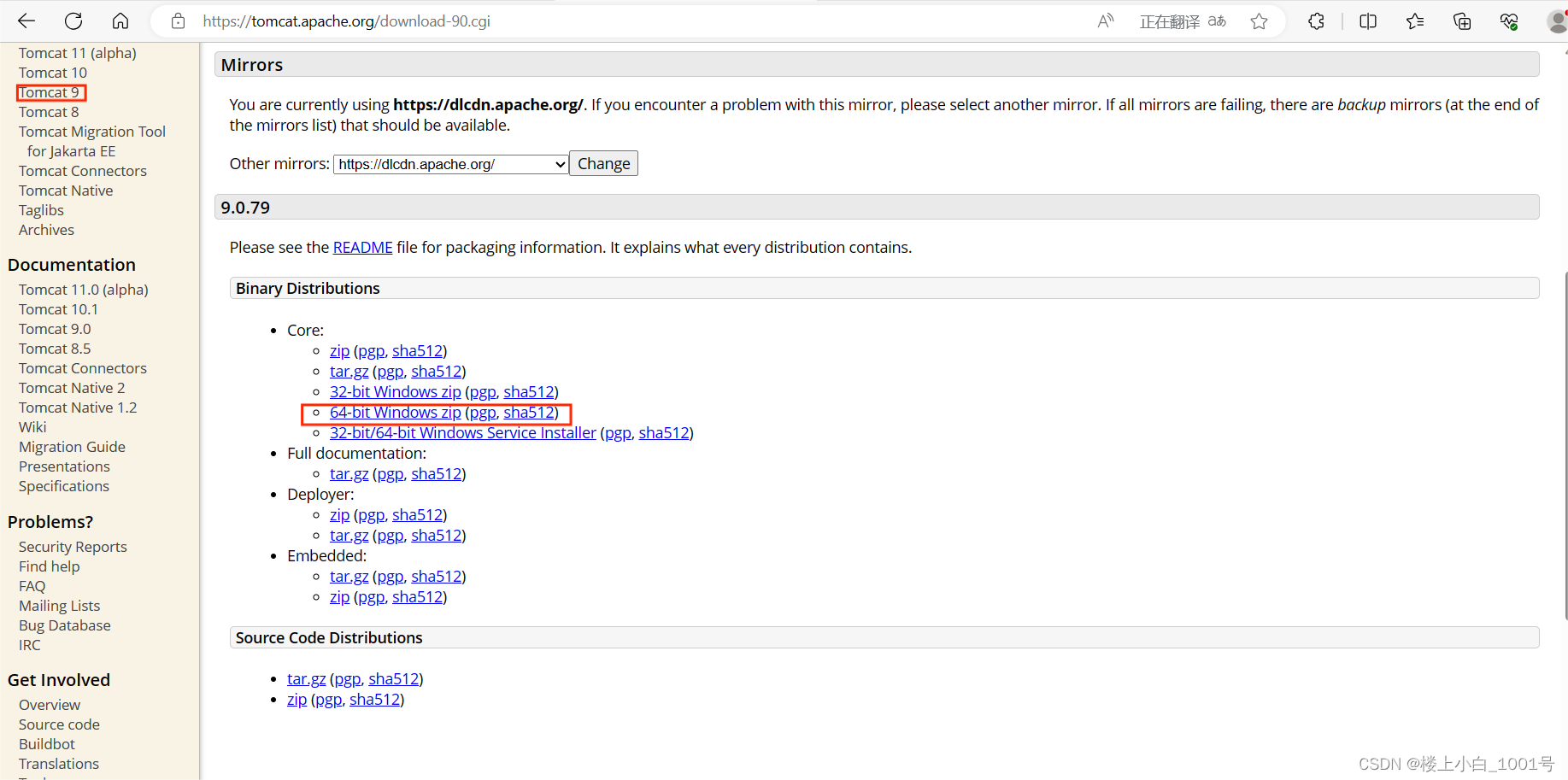Open the Bug Database link
The width and height of the screenshot is (1568, 780).
tap(65, 625)
